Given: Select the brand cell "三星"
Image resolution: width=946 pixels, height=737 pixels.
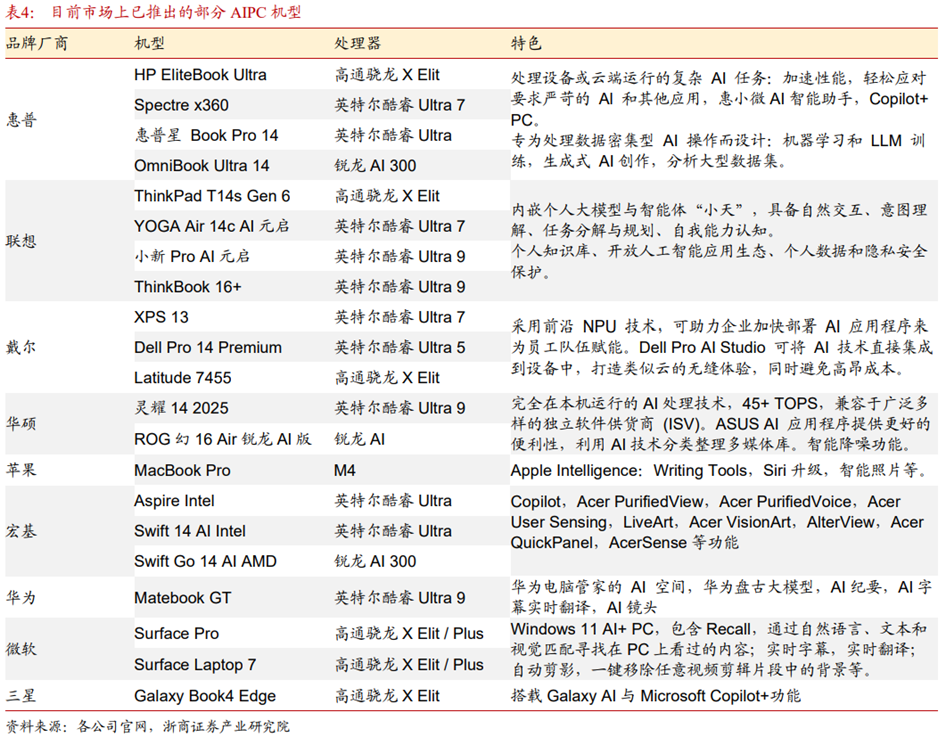Looking at the screenshot, I should [x=22, y=696].
